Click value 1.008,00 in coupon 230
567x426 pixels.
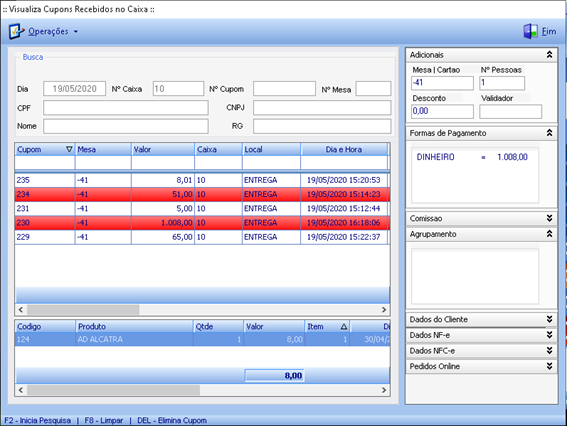(x=176, y=223)
